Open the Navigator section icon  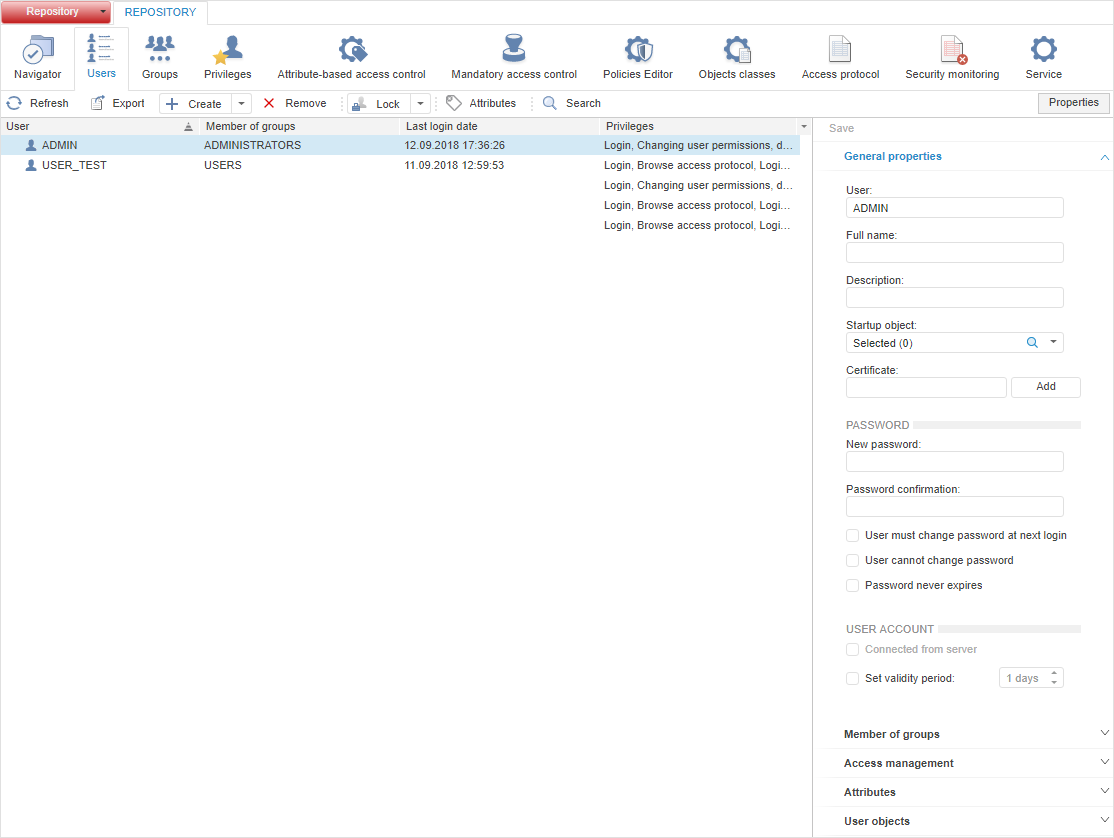click(38, 50)
